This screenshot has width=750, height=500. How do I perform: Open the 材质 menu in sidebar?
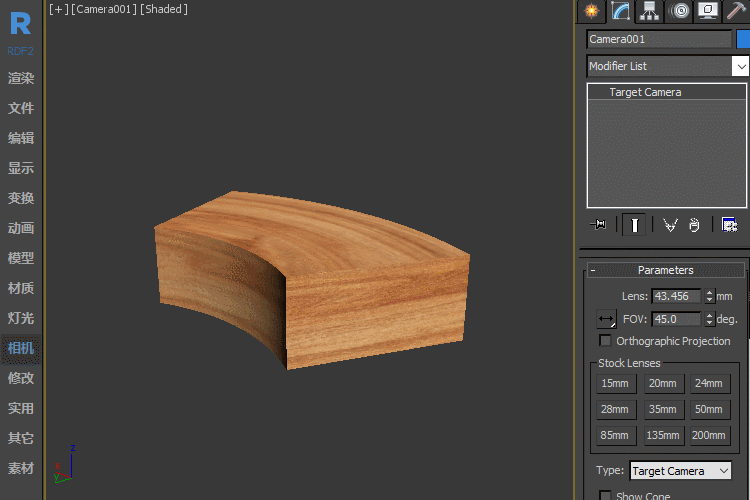pyautogui.click(x=21, y=288)
